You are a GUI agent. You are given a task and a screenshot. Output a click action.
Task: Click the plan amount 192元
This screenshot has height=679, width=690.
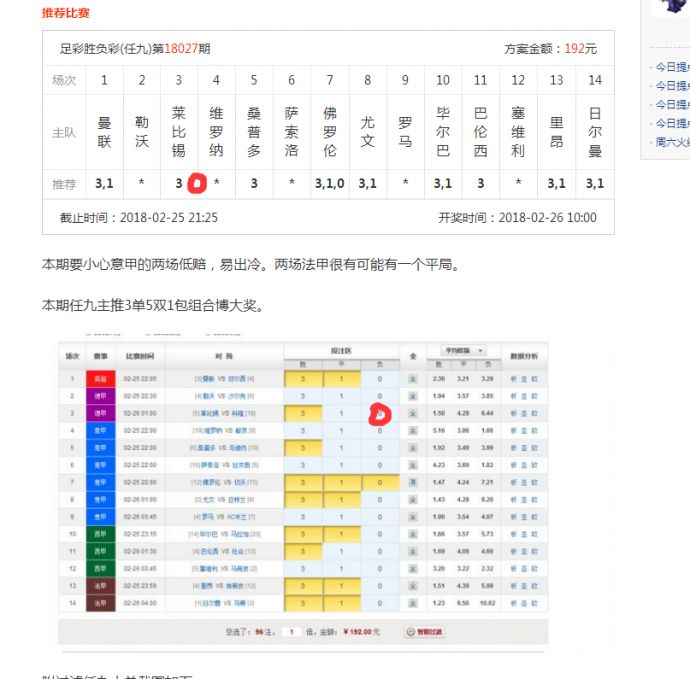tap(580, 48)
